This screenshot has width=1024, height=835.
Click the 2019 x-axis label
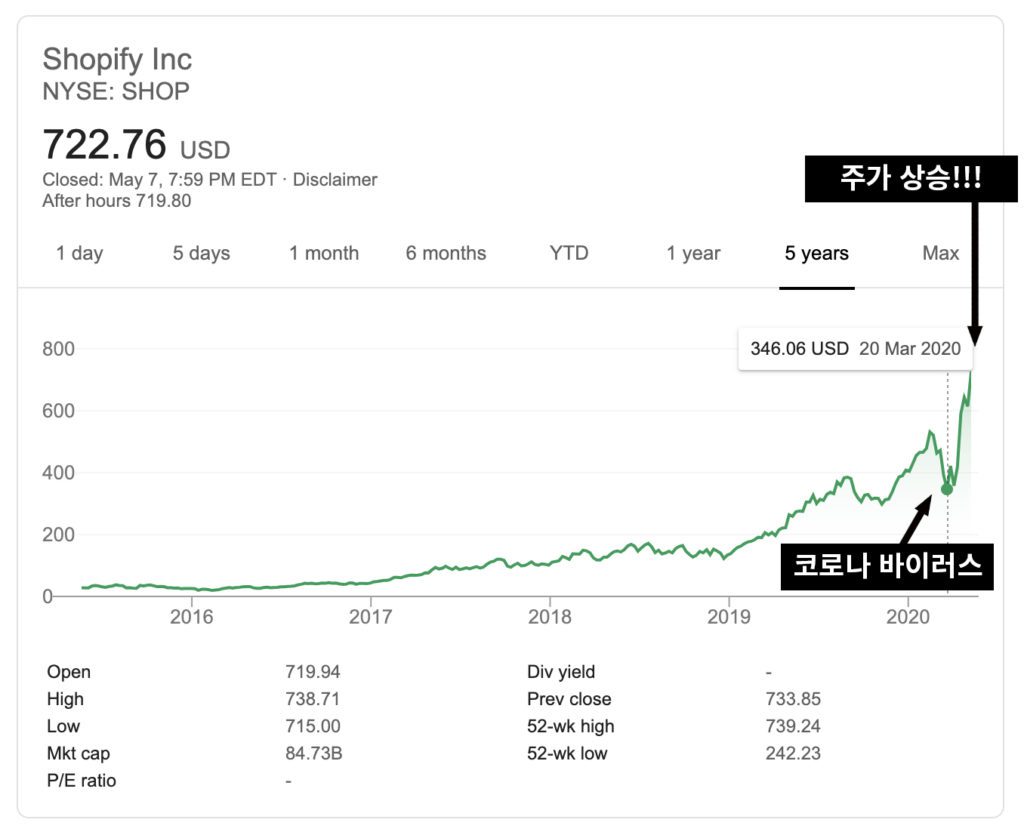tap(729, 617)
